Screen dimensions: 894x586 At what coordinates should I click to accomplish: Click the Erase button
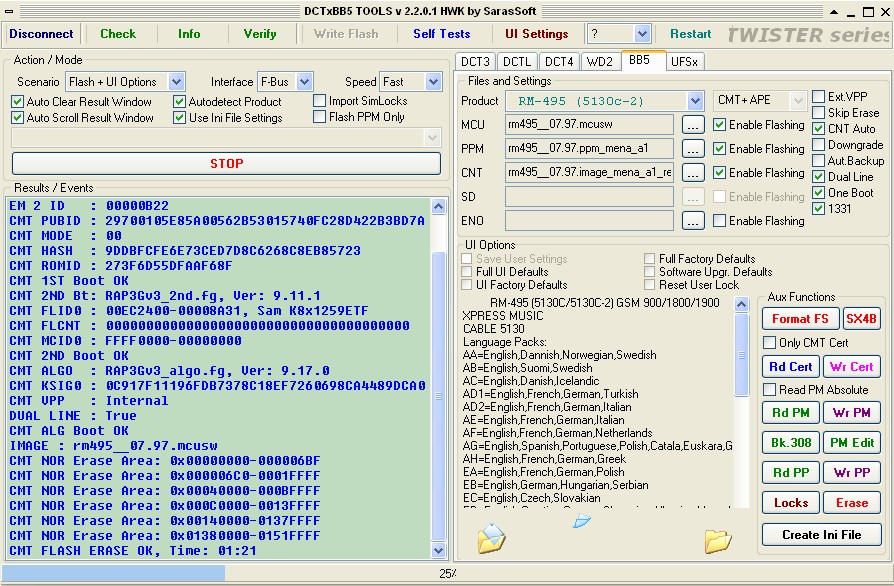pyautogui.click(x=851, y=503)
